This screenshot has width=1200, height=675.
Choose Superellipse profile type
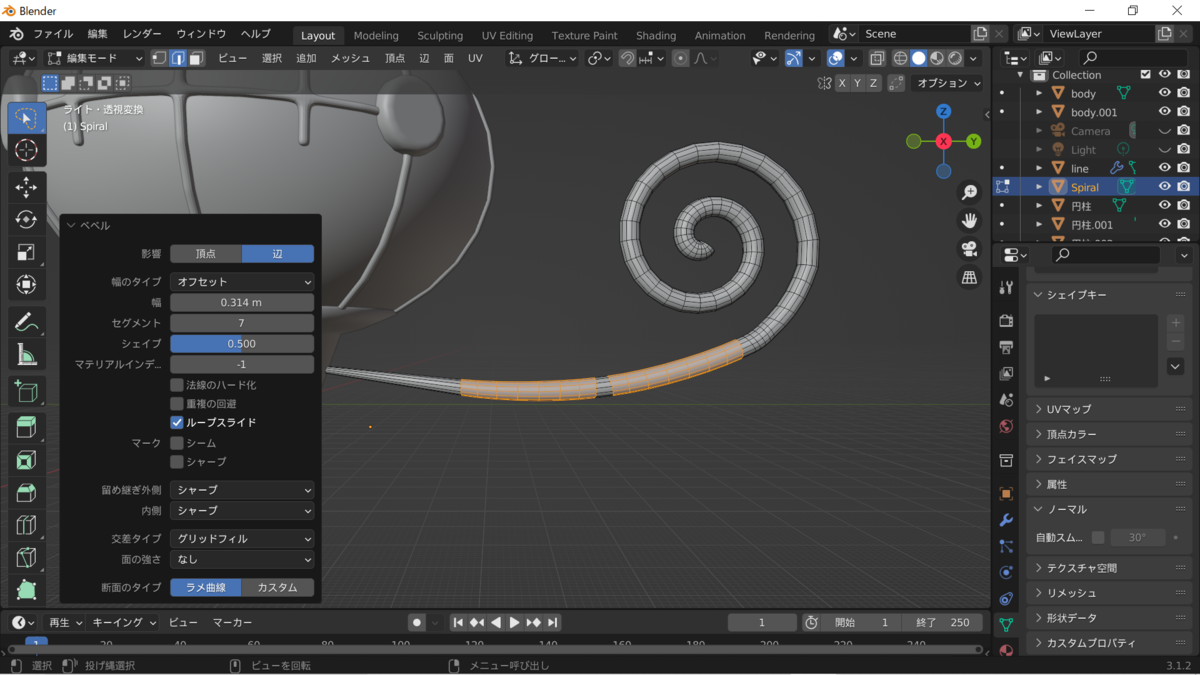point(206,587)
